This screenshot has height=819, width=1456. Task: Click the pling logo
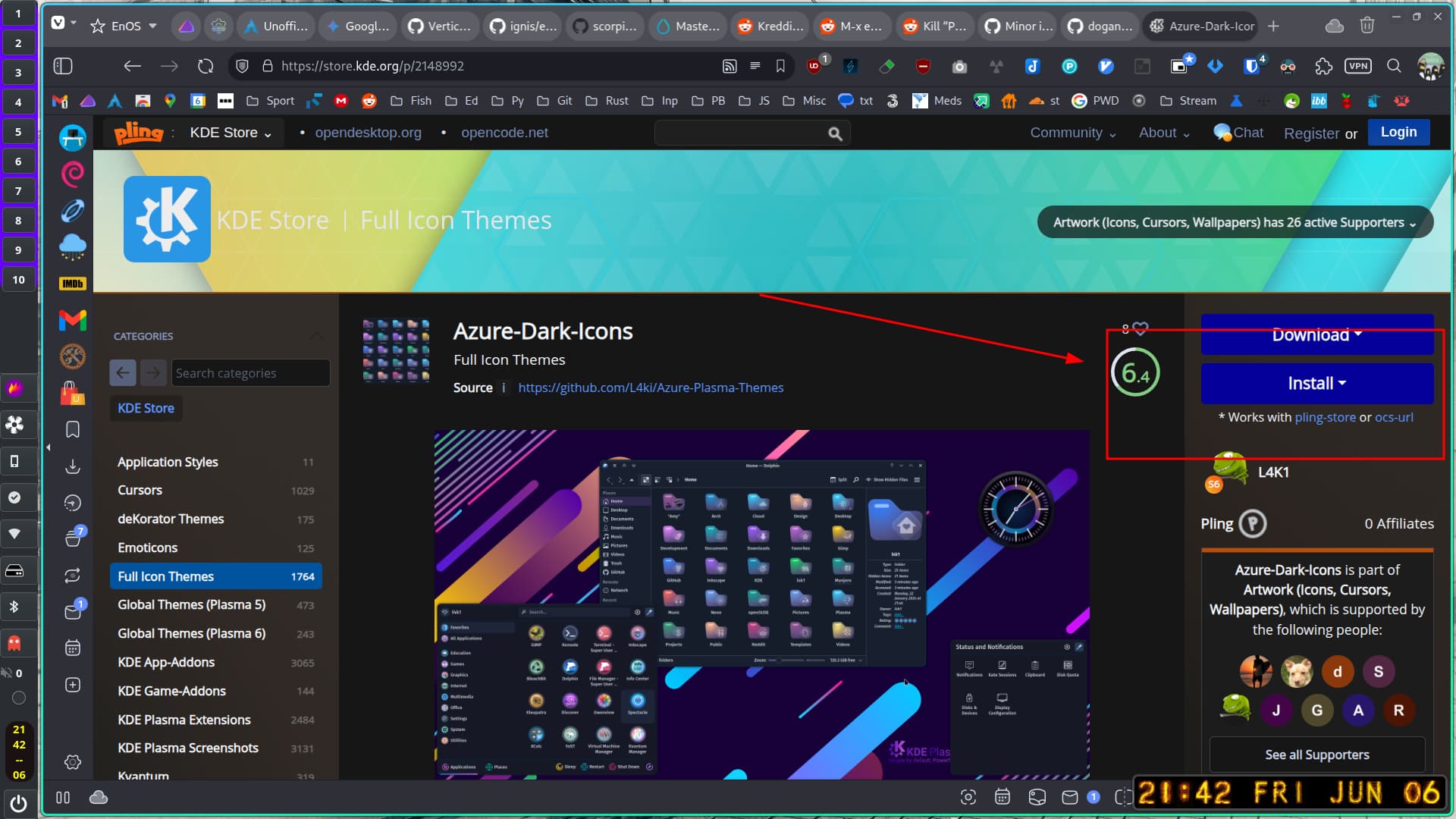tap(139, 133)
